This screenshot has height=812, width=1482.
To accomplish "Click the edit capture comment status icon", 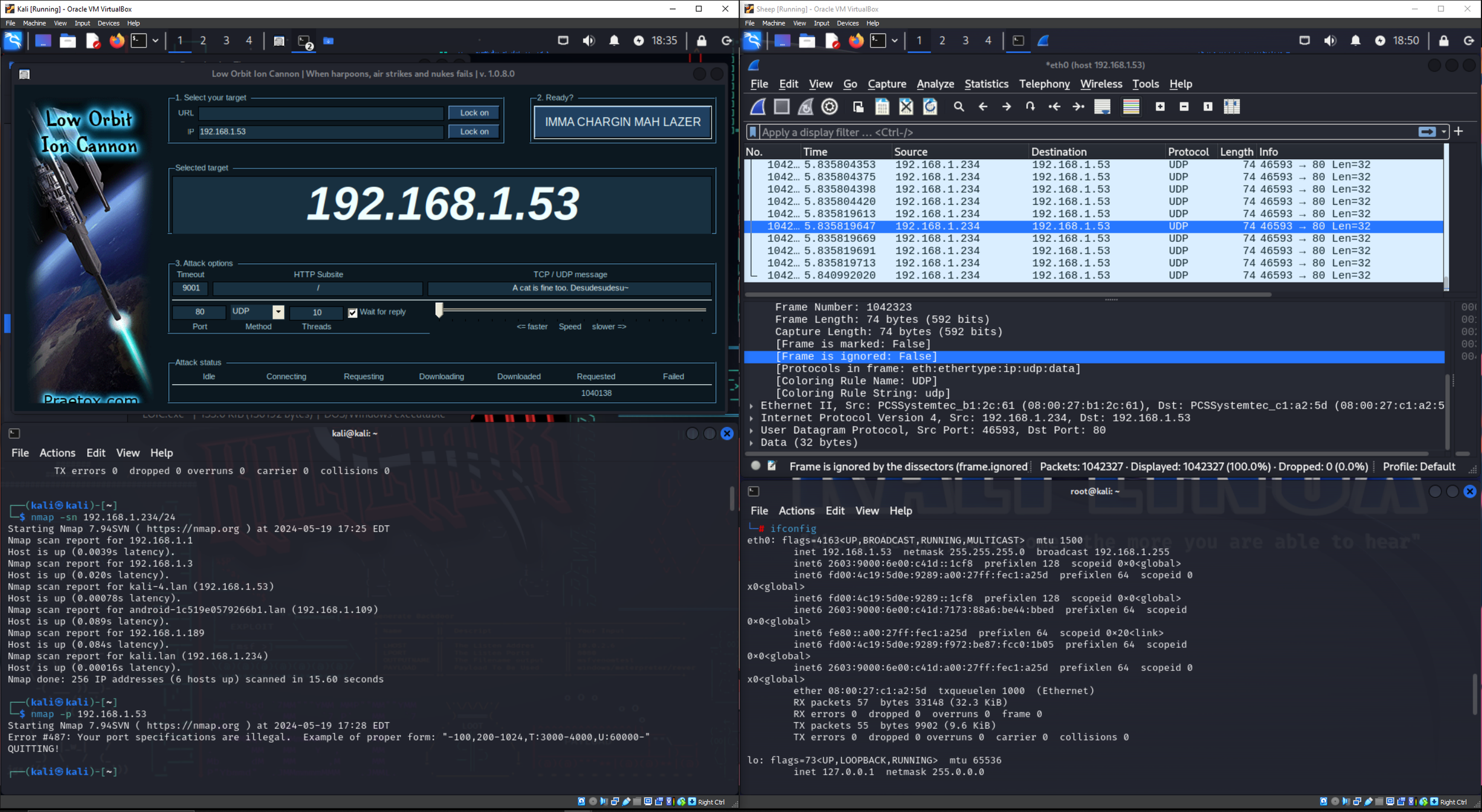I will click(x=772, y=466).
